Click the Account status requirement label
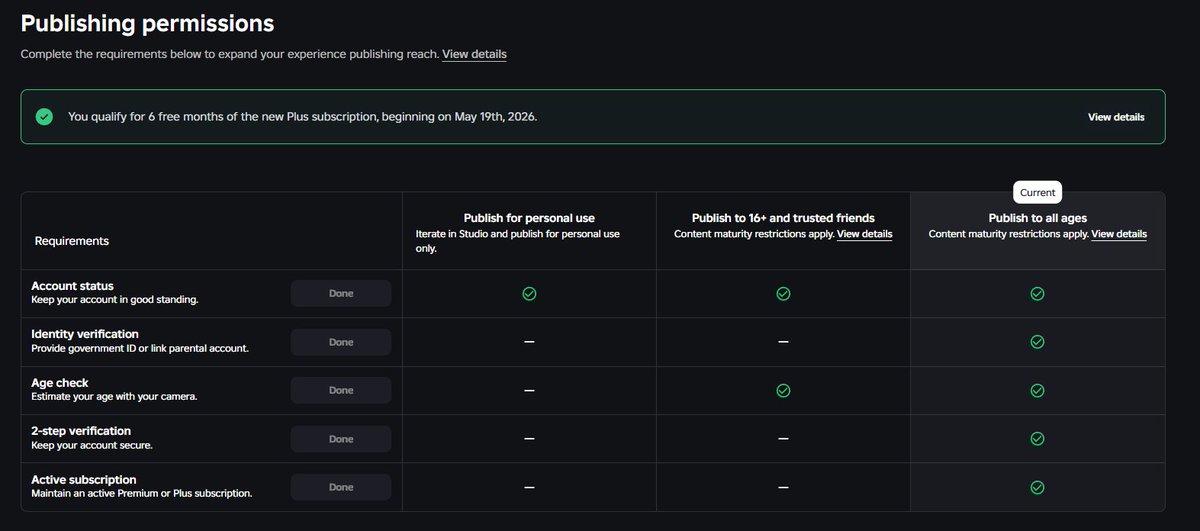The width and height of the screenshot is (1200, 531). tap(72, 286)
